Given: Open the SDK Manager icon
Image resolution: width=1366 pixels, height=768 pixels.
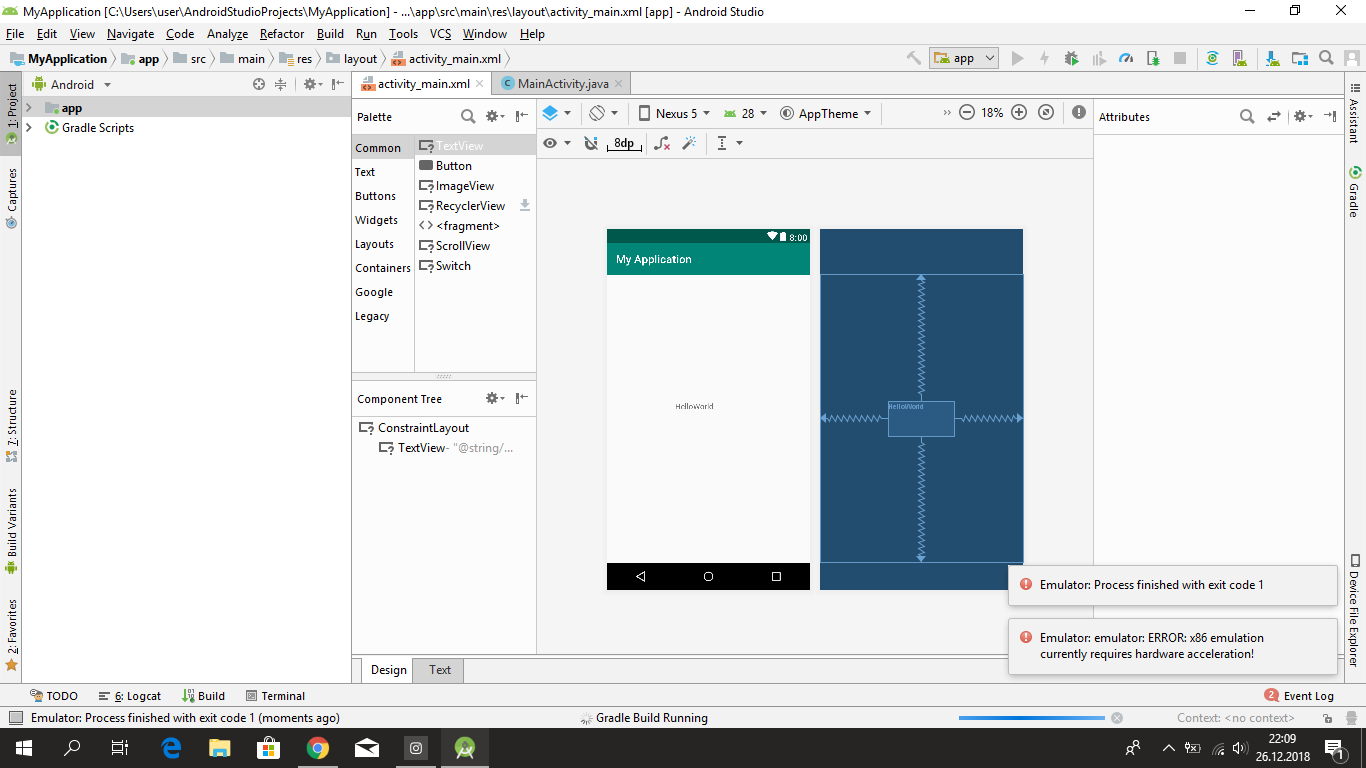Looking at the screenshot, I should [x=1272, y=58].
